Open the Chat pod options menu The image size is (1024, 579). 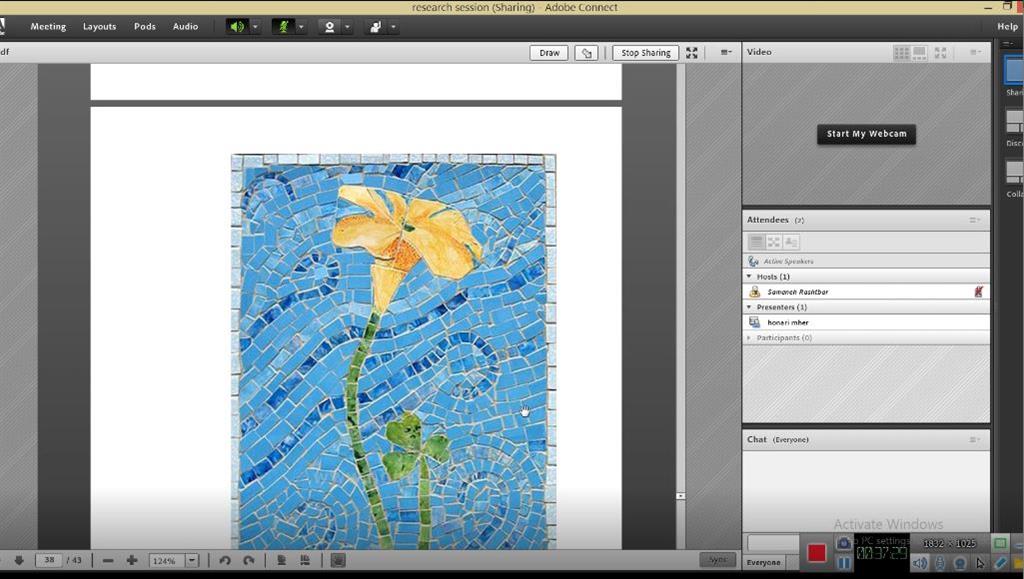(975, 439)
